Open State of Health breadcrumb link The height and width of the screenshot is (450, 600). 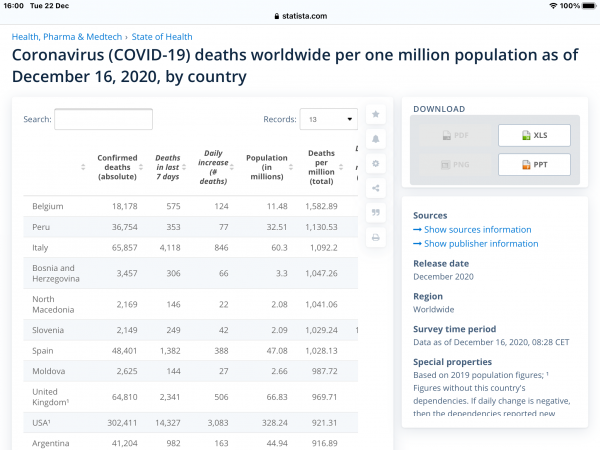pyautogui.click(x=162, y=37)
